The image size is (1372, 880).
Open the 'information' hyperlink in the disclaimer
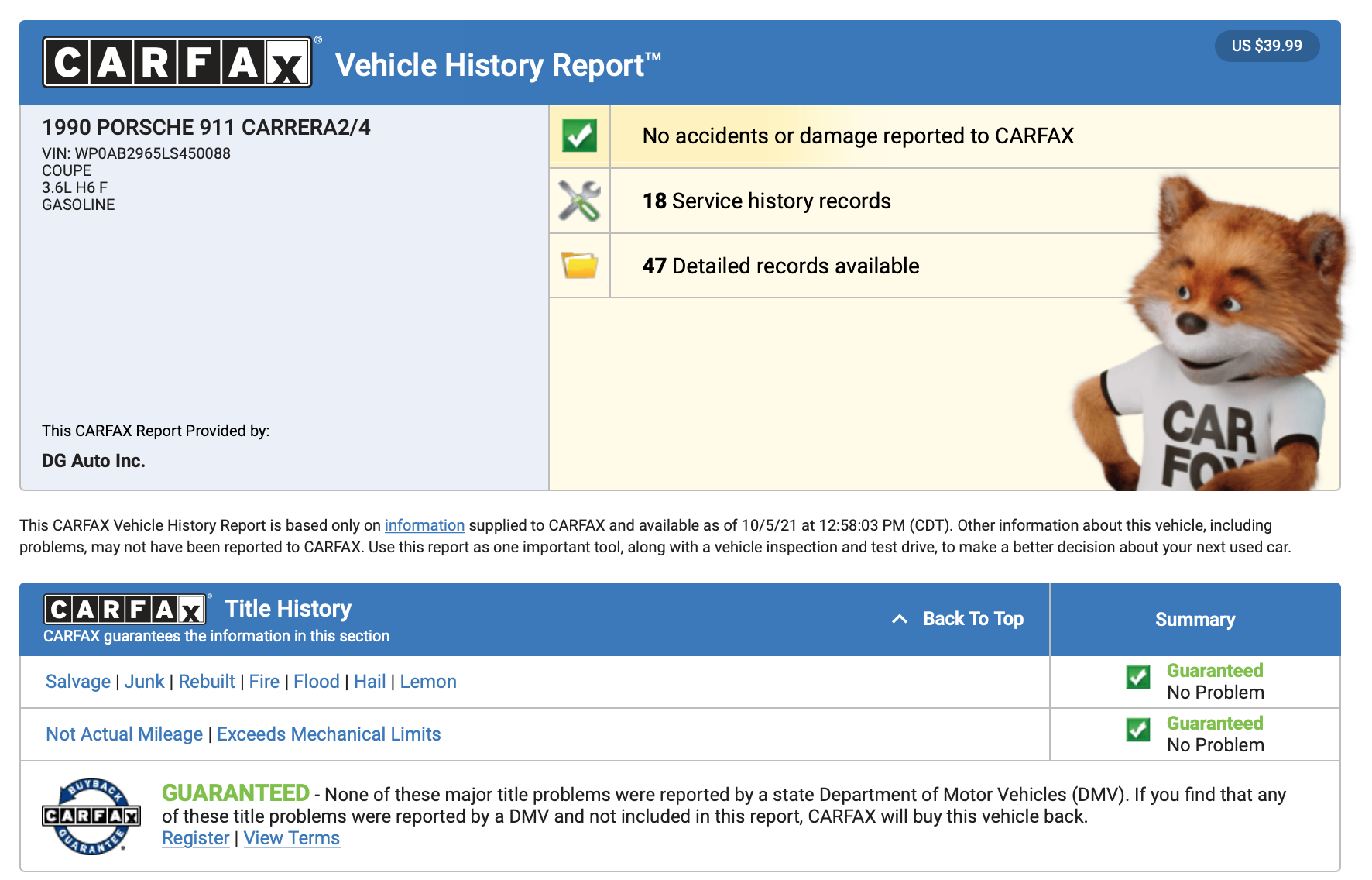(424, 525)
